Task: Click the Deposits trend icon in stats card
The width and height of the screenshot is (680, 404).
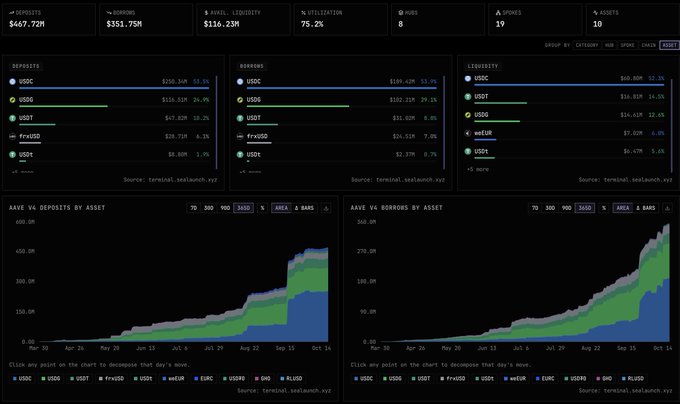Action: pos(11,13)
